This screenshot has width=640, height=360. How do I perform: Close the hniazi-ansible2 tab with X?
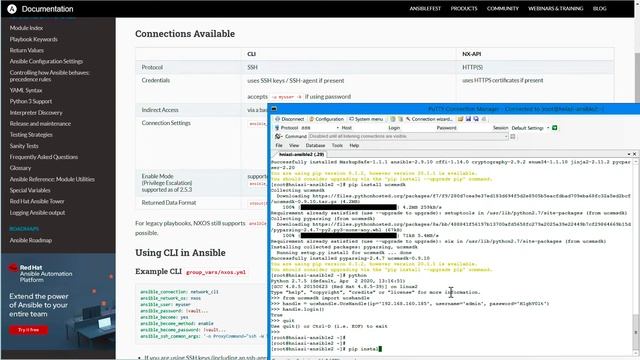click(635, 154)
